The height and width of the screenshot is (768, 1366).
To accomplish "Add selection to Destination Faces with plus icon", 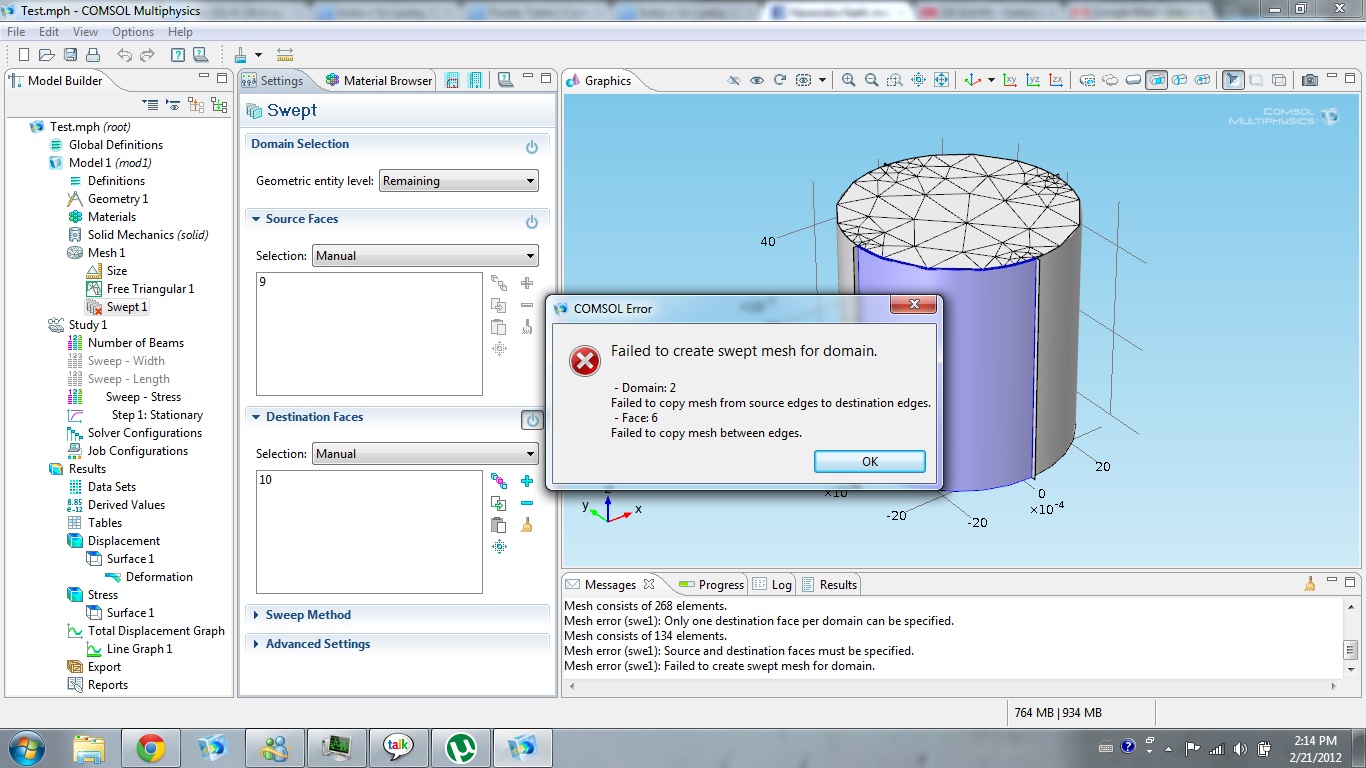I will [x=527, y=481].
